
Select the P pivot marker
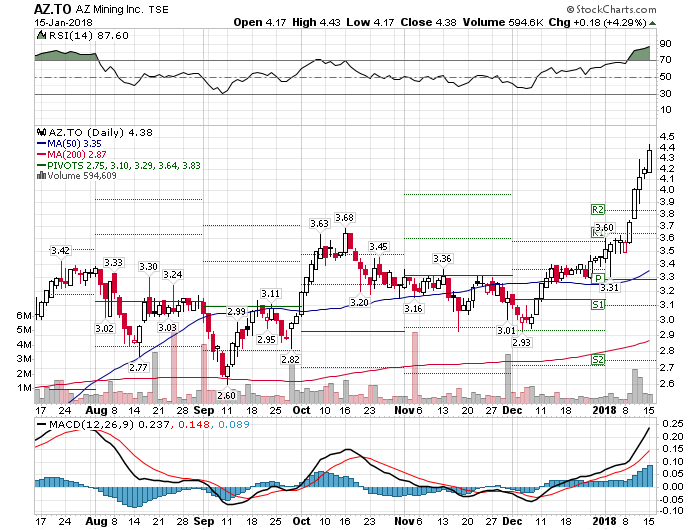pyautogui.click(x=598, y=278)
